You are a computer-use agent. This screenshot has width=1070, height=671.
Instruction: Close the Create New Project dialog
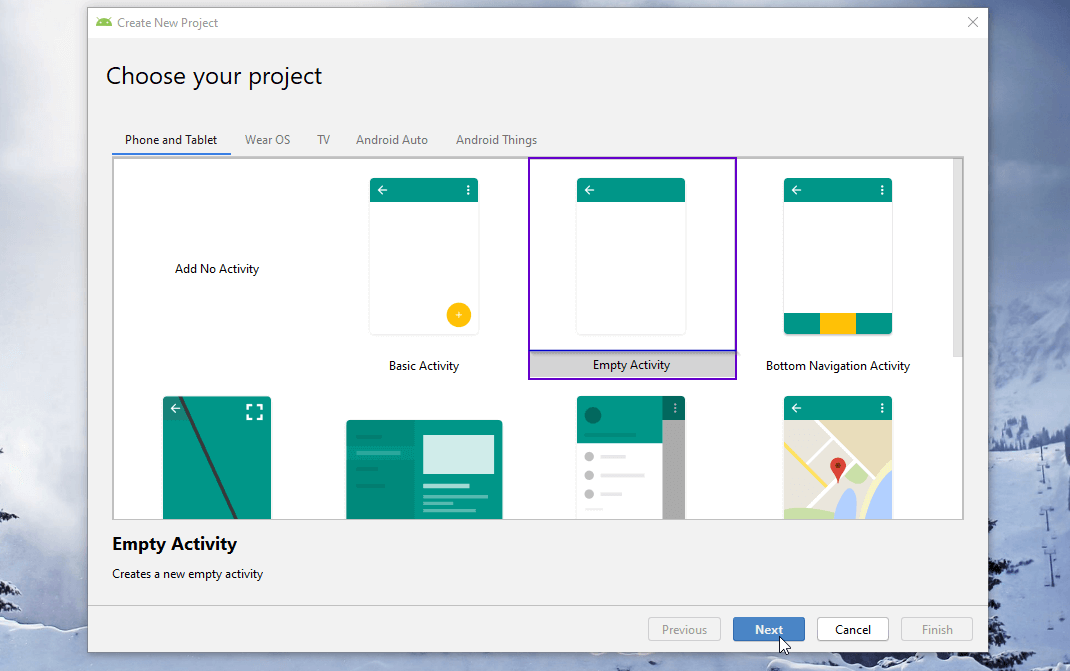tap(972, 22)
